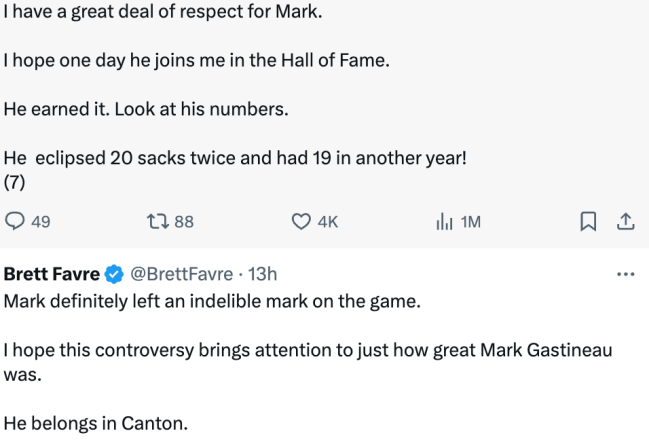Open the tweet via the 13h timestamp

coord(262,274)
